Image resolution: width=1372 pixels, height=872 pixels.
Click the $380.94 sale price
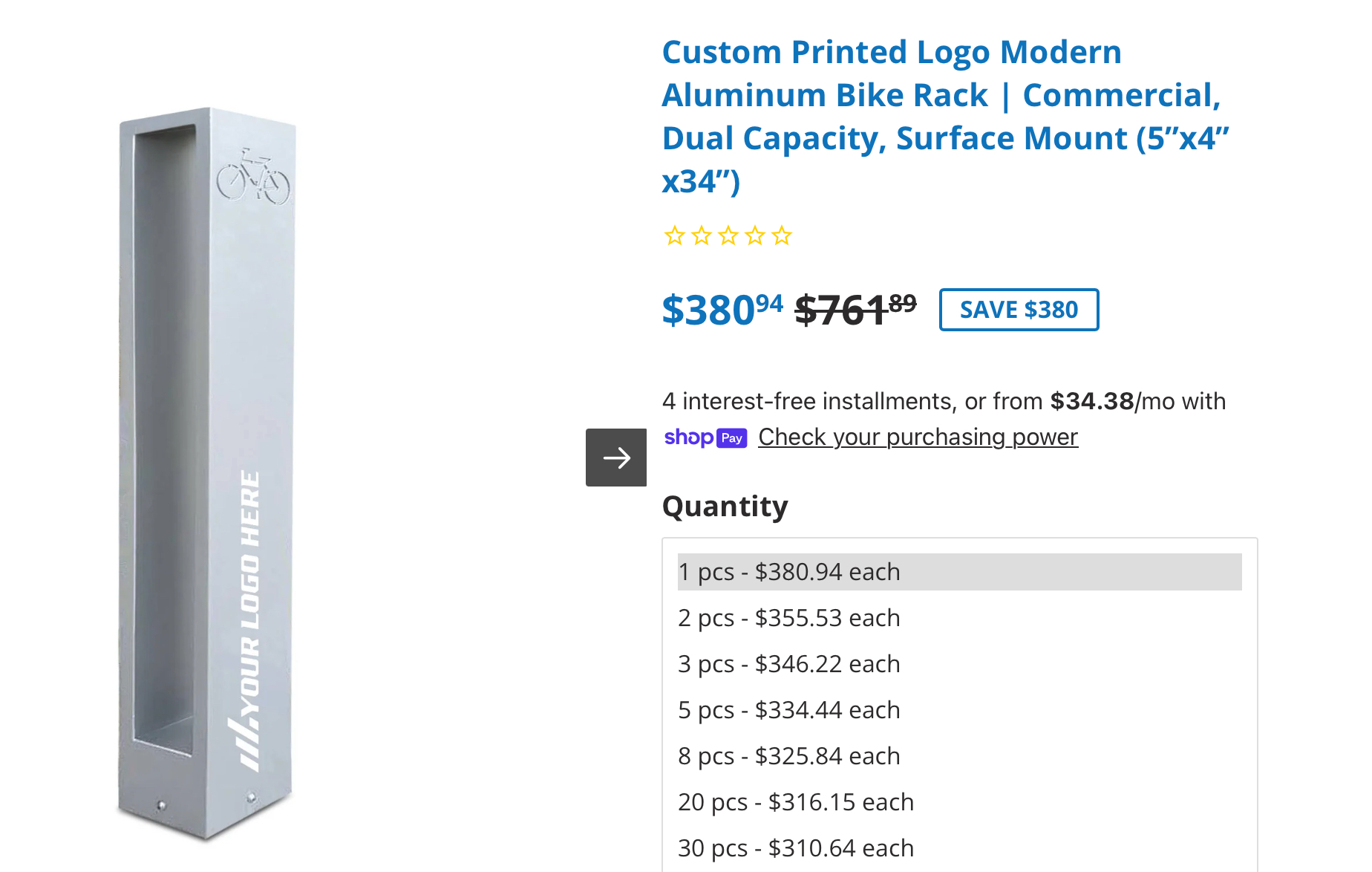pyautogui.click(x=722, y=310)
